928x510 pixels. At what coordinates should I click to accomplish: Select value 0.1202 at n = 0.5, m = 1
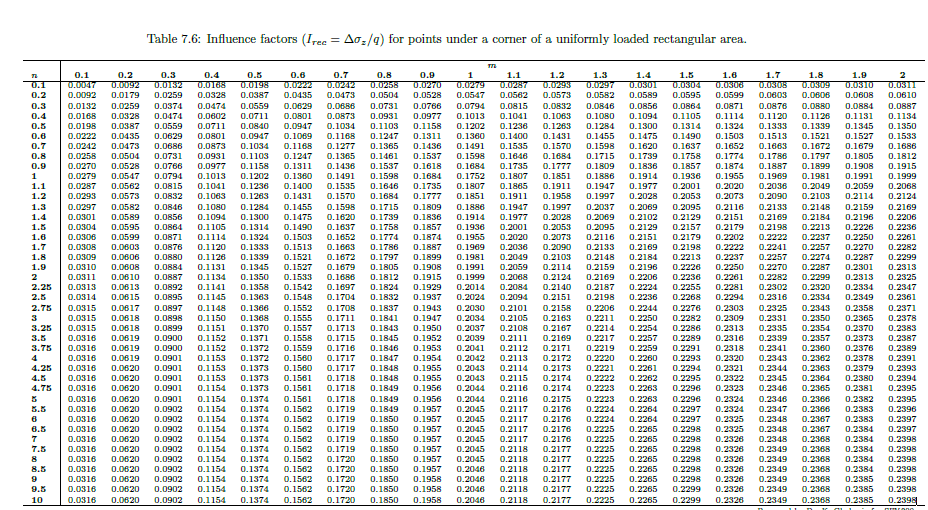471,127
